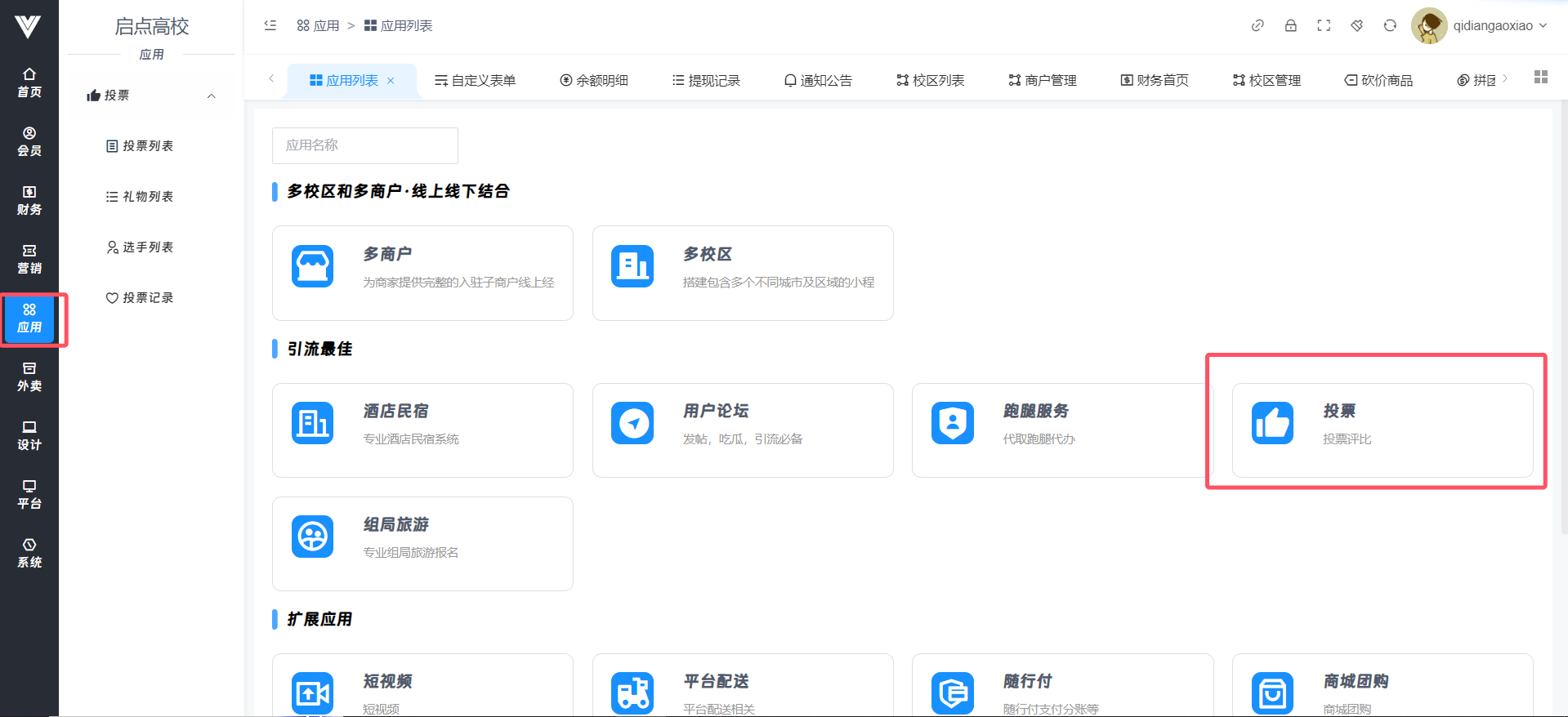Viewport: 1568px width, 717px height.
Task: Toggle fullscreen mode icon
Action: click(1324, 25)
